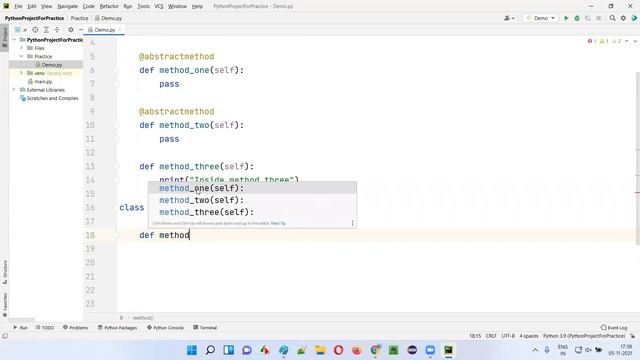640x360 pixels.
Task: Open File Explorer from taskbar
Action: [320, 350]
